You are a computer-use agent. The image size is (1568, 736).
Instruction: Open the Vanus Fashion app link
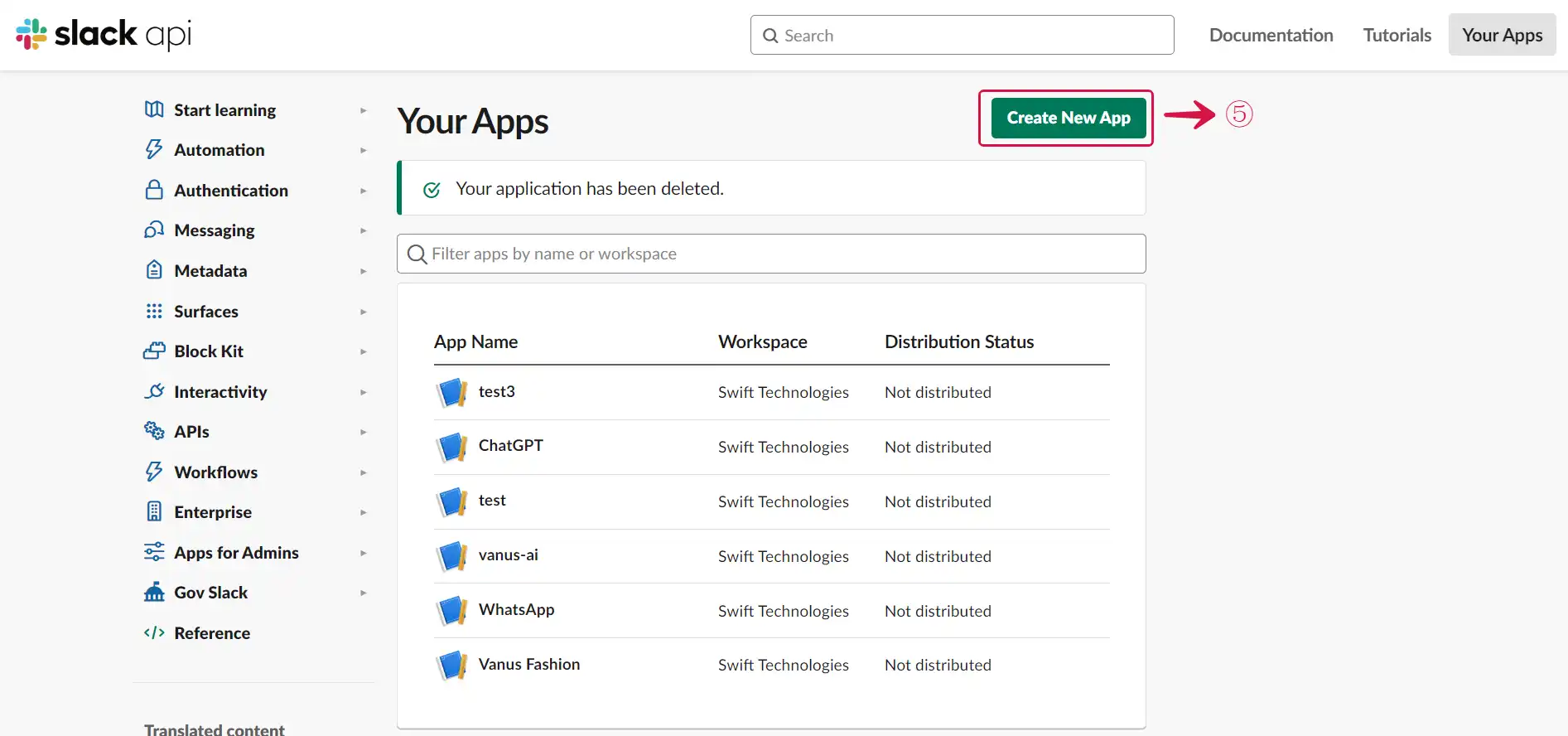(x=529, y=664)
